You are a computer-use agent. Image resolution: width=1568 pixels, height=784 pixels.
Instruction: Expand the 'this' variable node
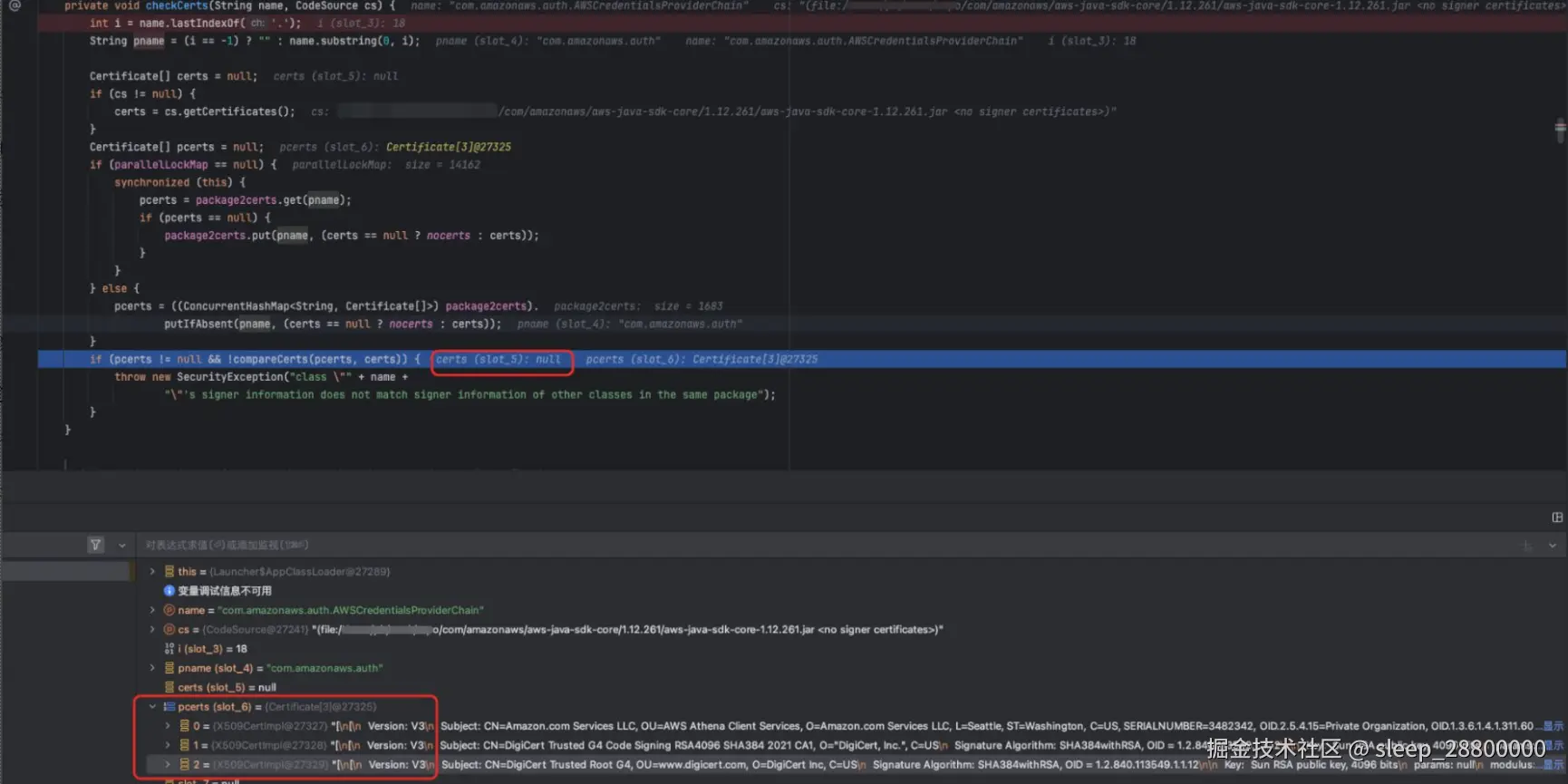pos(152,572)
